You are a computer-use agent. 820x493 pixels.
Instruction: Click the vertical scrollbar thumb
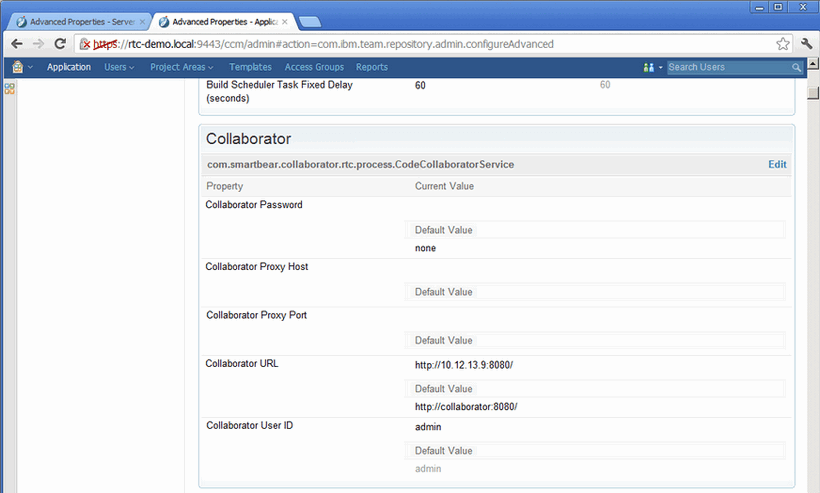[813, 93]
